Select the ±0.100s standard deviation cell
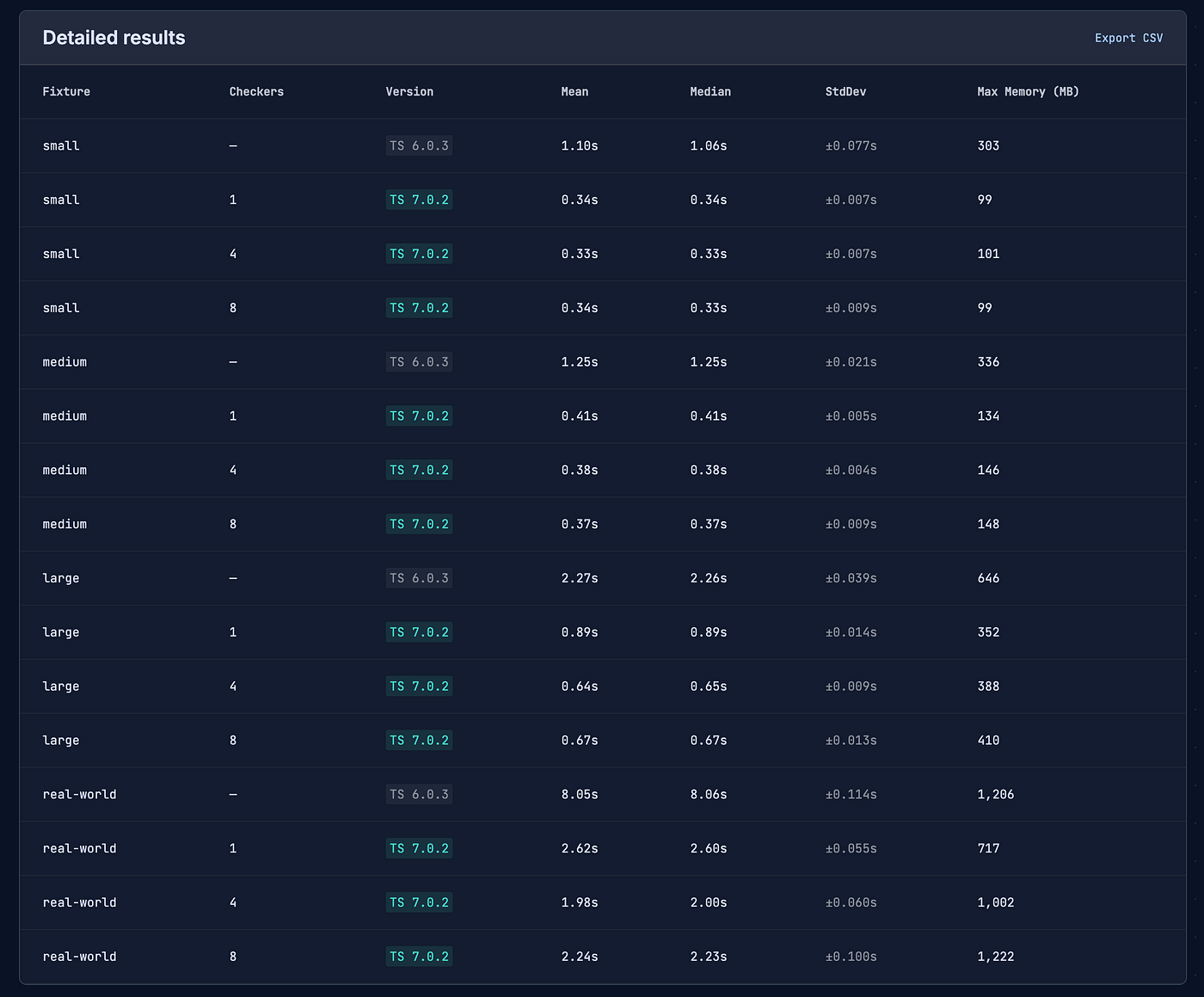This screenshot has width=1204, height=997. pos(851,957)
